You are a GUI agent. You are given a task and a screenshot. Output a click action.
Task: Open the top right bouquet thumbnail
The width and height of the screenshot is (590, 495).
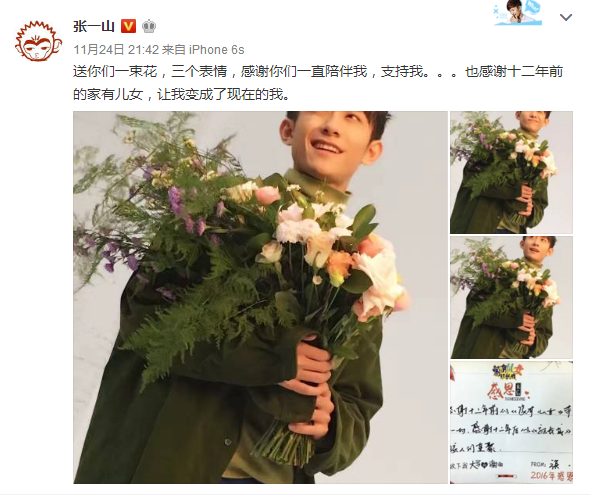coord(511,172)
